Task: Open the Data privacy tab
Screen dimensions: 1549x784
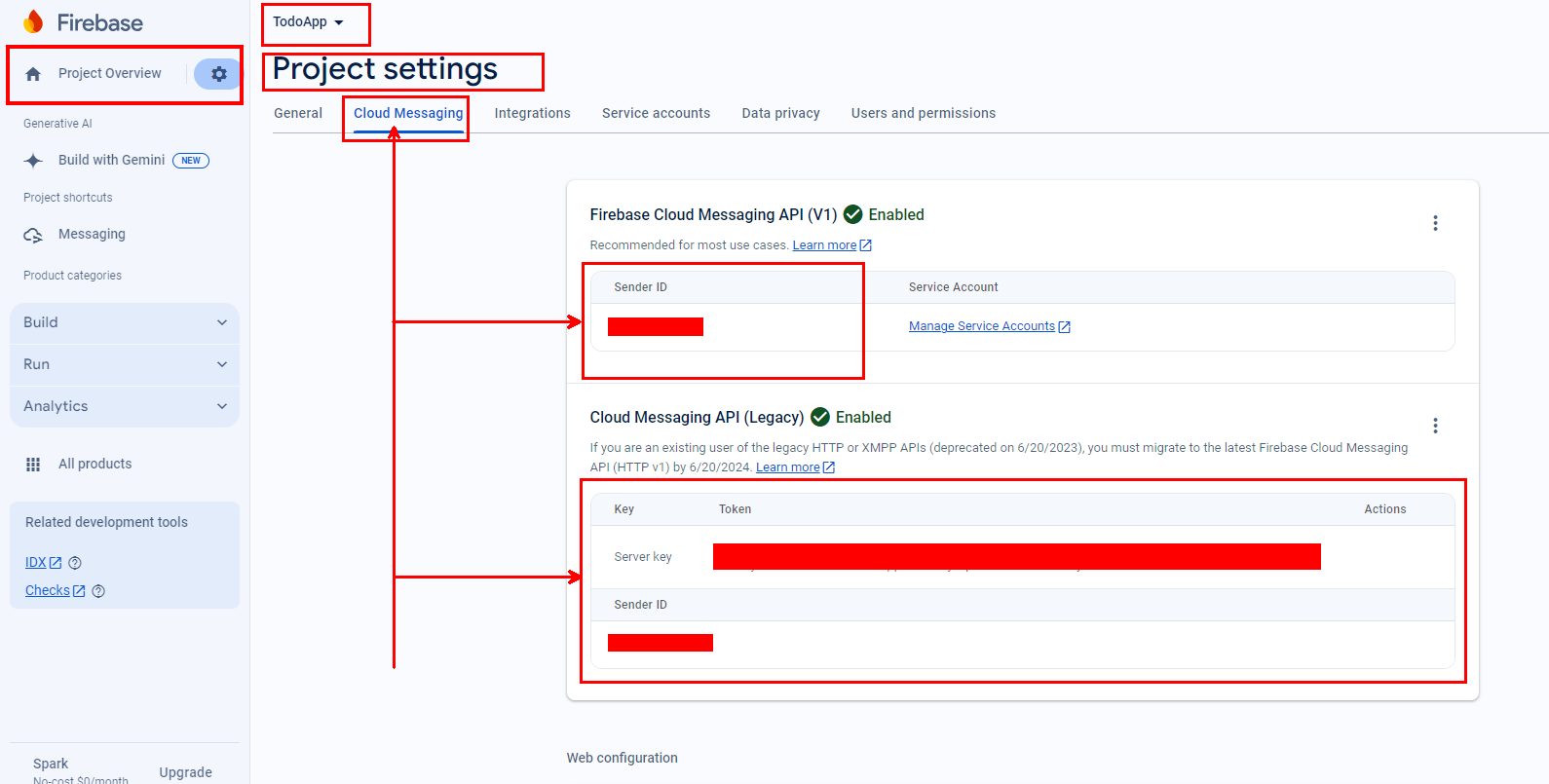Action: pyautogui.click(x=780, y=113)
